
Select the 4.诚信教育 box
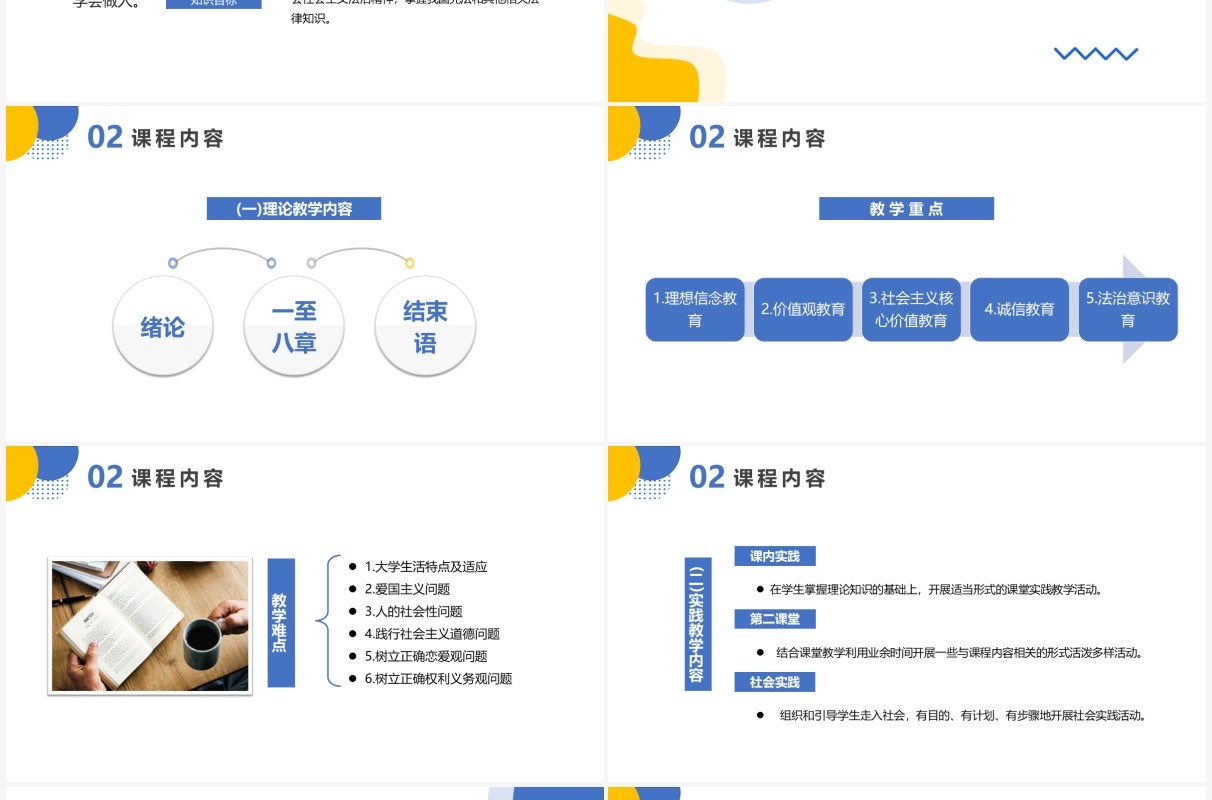click(x=1019, y=309)
